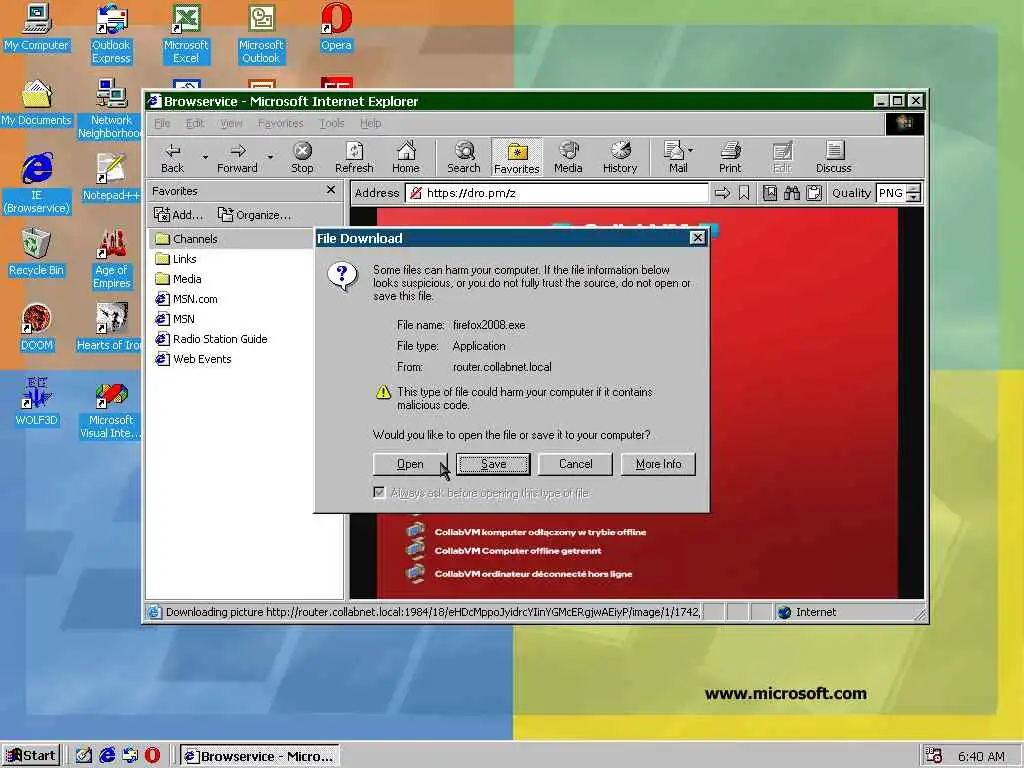Select the Notepad++ desktop shortcut
This screenshot has width=1024, height=768.
pos(111,176)
